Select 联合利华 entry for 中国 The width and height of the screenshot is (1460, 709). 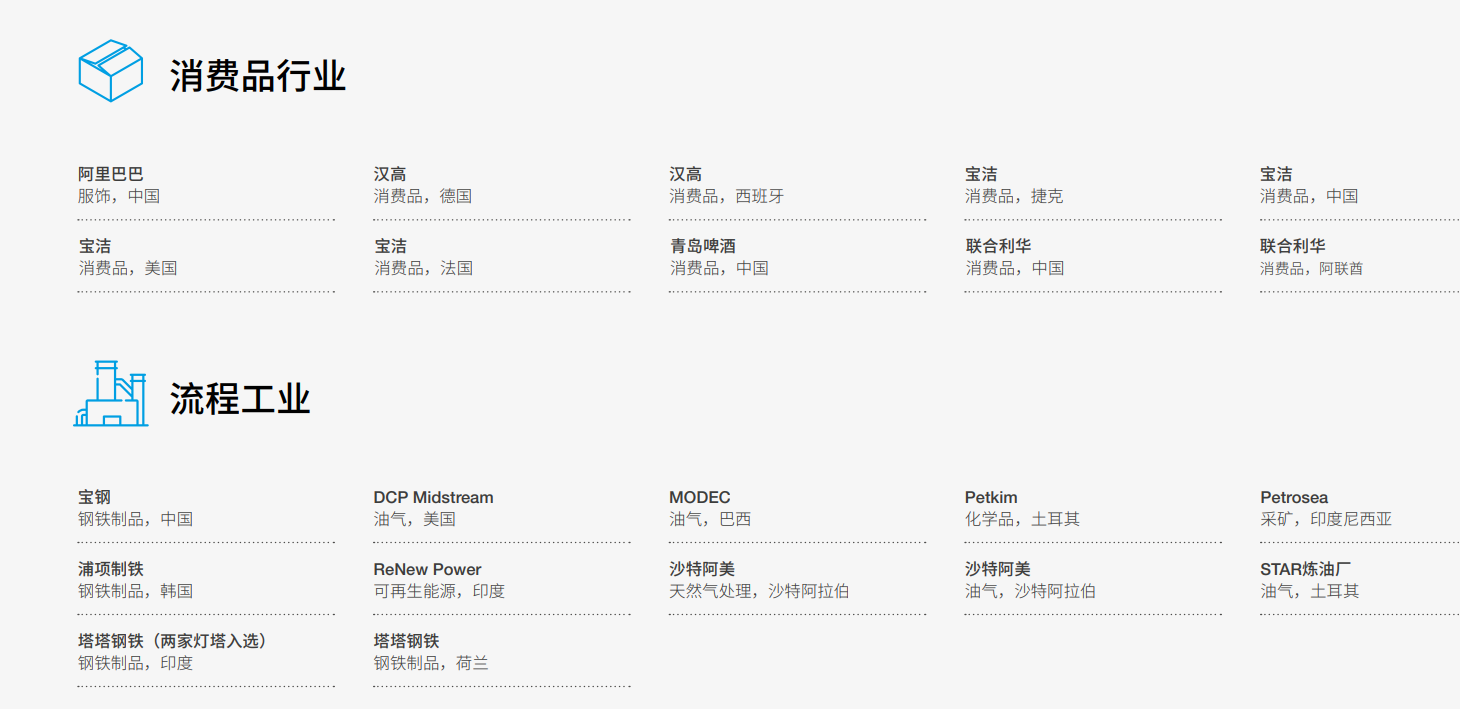998,246
